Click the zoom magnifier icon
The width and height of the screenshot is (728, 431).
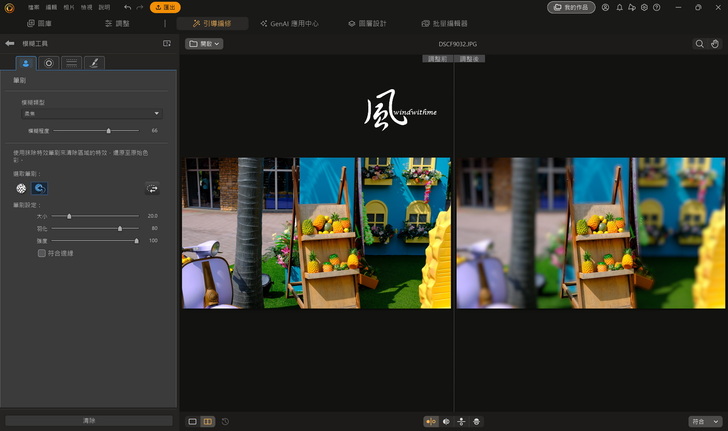699,44
